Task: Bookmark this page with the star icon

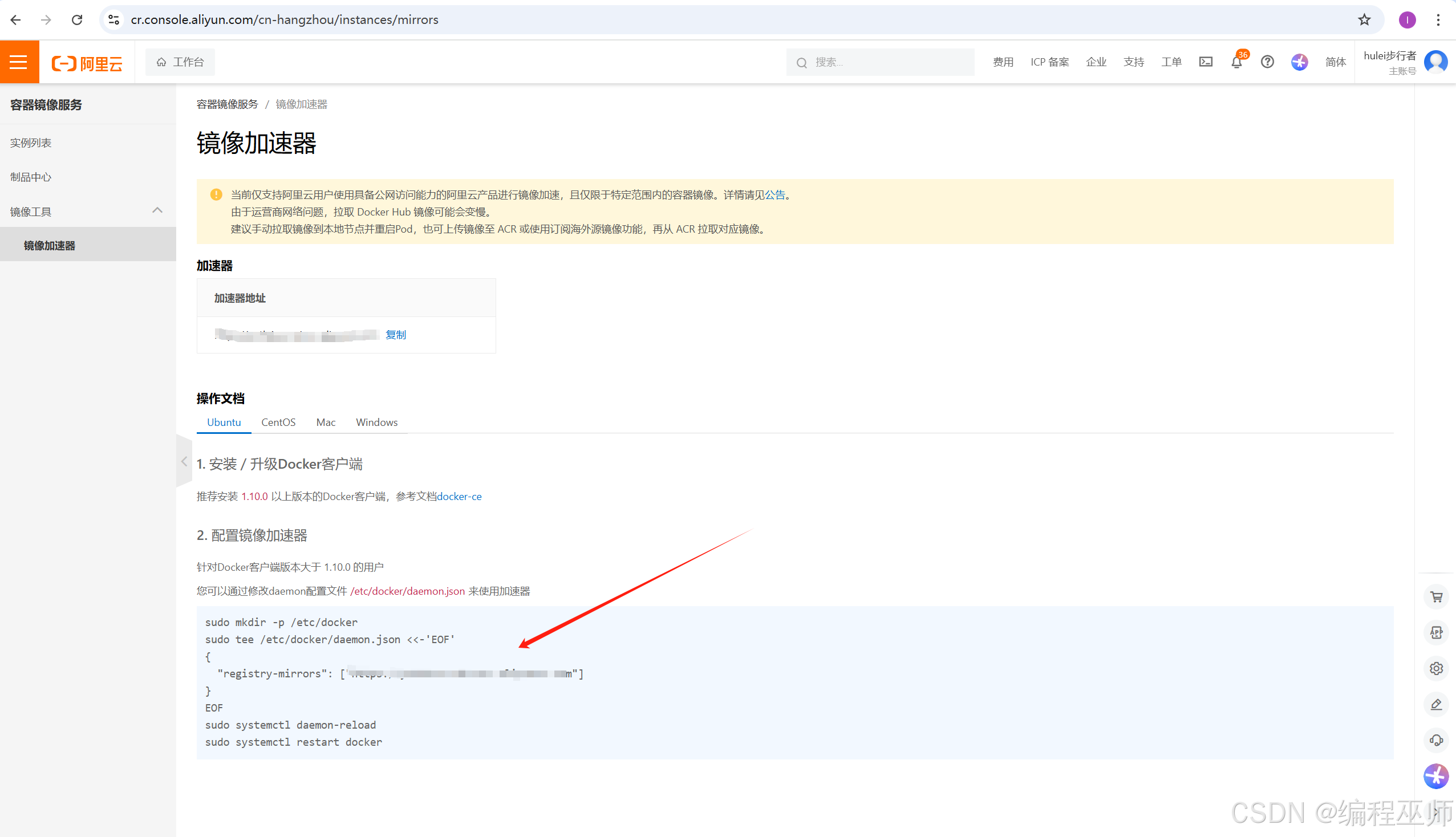Action: pyautogui.click(x=1364, y=20)
